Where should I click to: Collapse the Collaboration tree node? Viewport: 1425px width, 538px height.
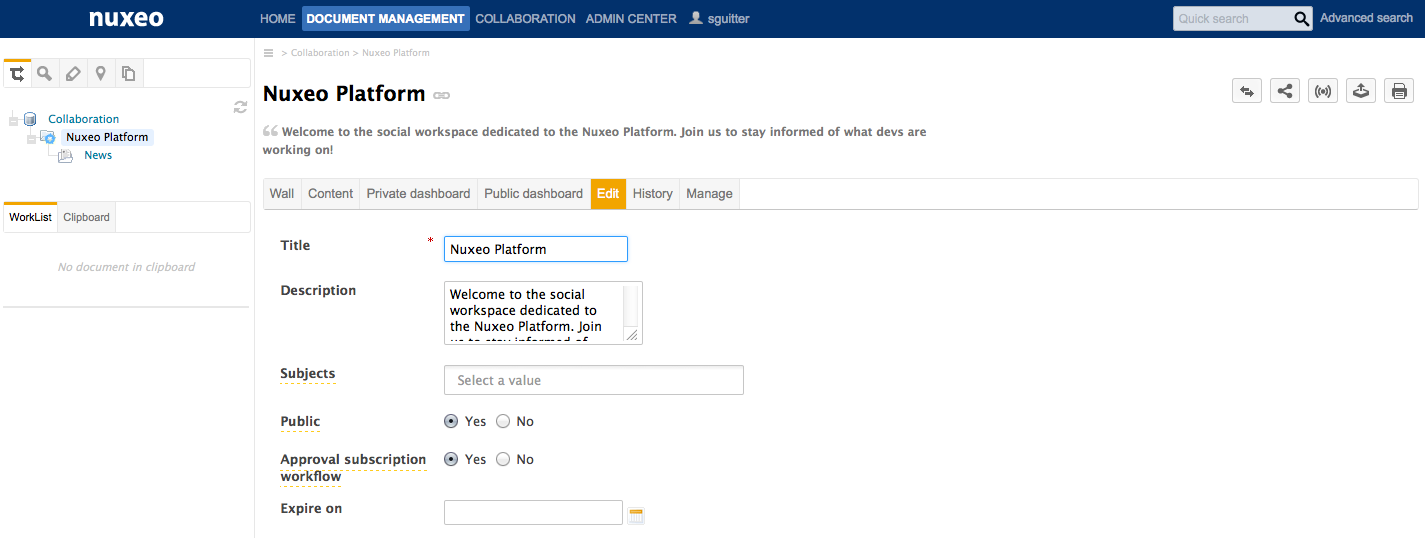click(x=13, y=120)
